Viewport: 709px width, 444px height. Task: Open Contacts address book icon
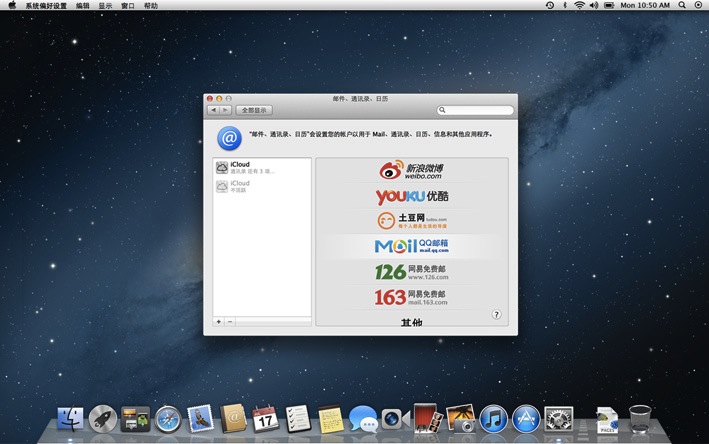[x=233, y=419]
